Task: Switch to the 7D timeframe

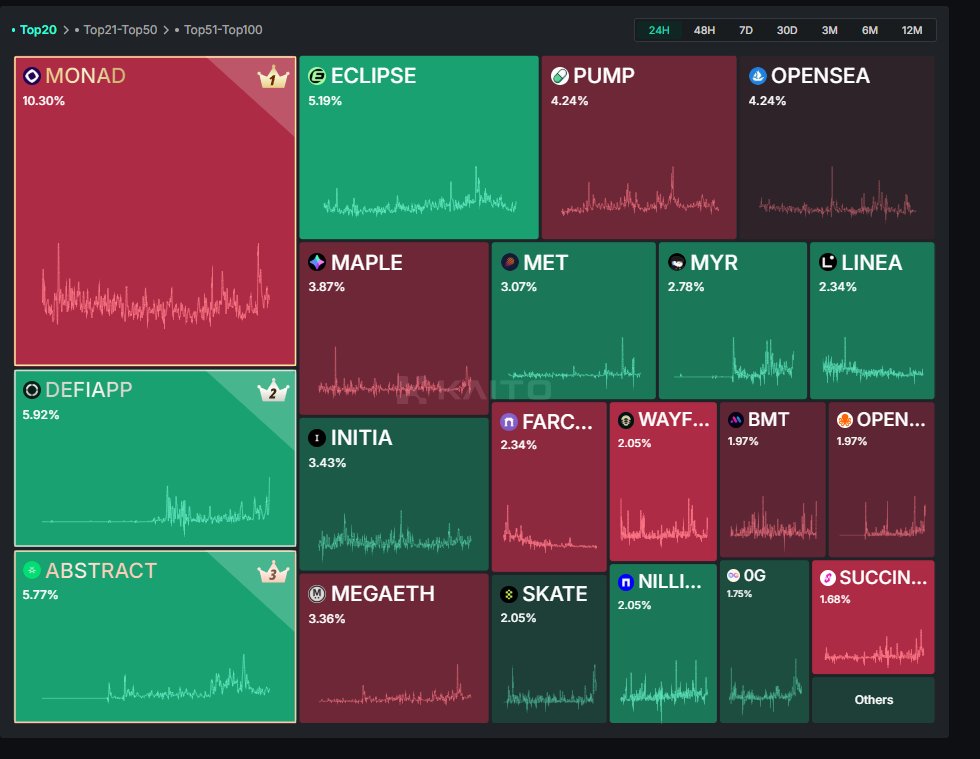Action: point(746,30)
